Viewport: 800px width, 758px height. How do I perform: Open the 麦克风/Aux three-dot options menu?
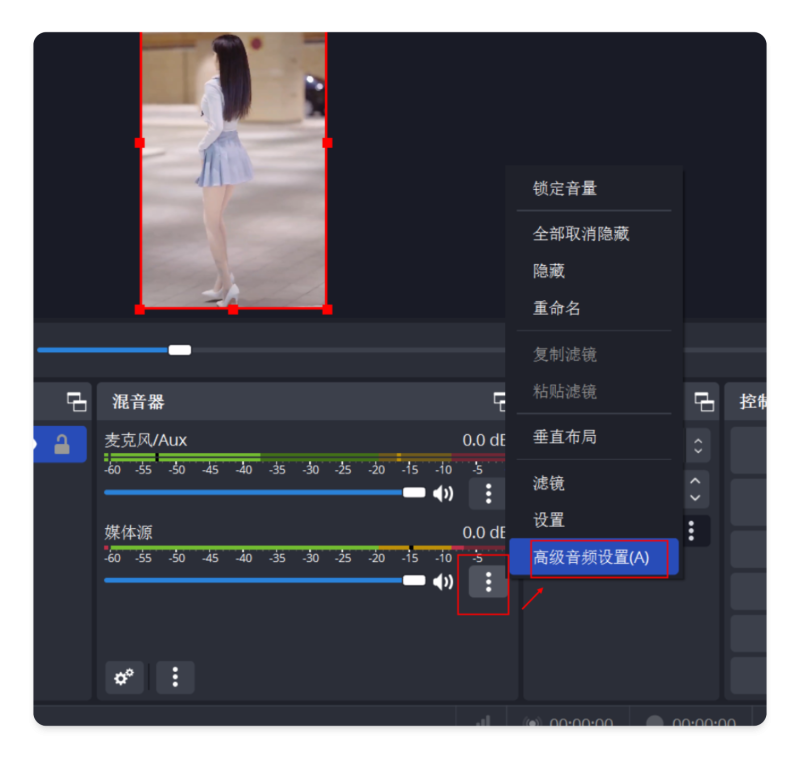coord(487,493)
